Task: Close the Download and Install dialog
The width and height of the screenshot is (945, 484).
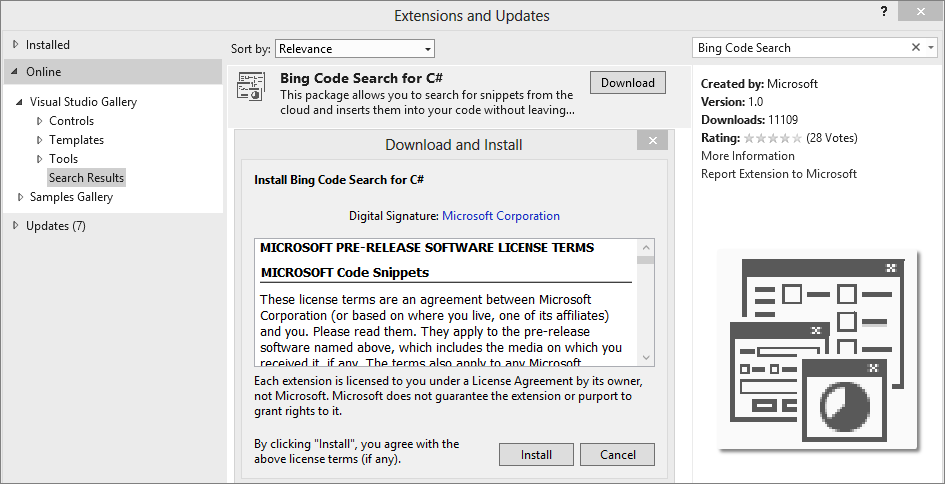Action: (652, 140)
